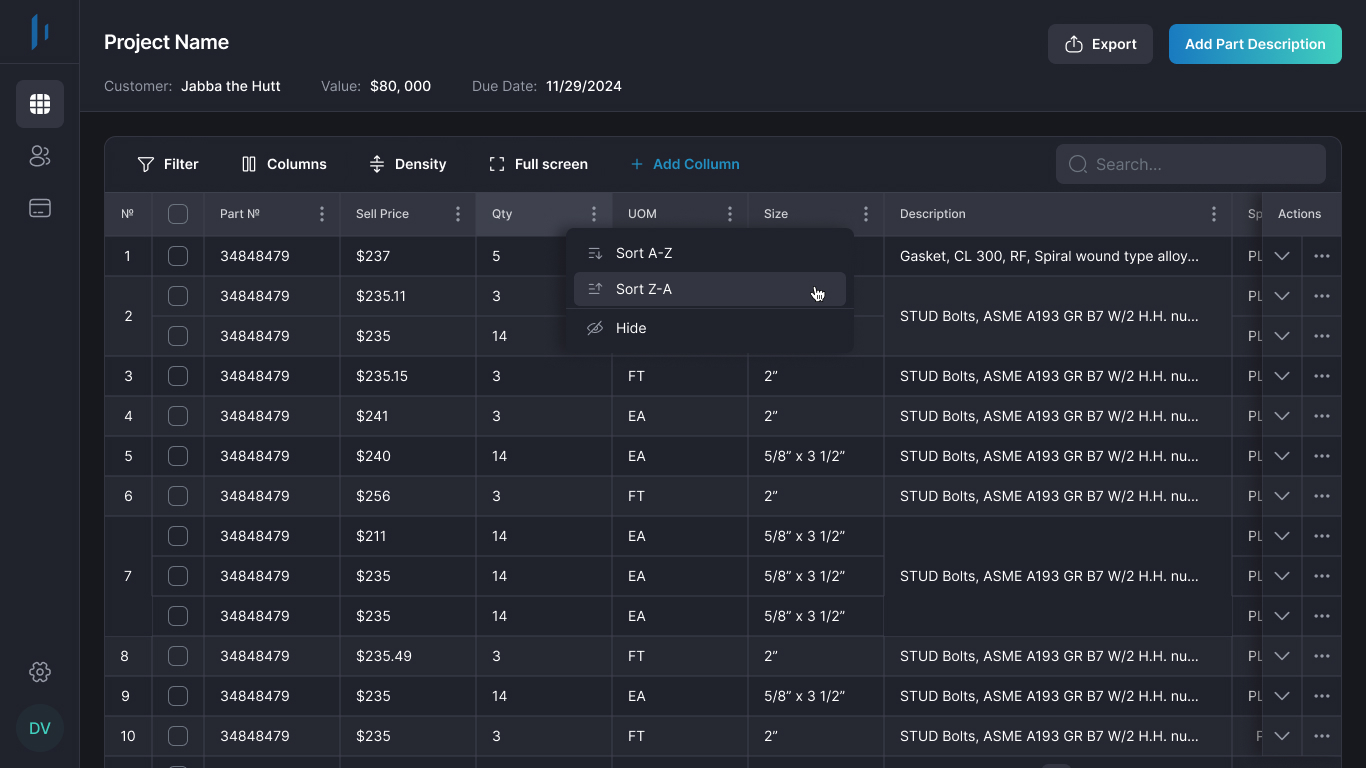
Task: Choose Sort Z-A from the context menu
Action: point(643,289)
